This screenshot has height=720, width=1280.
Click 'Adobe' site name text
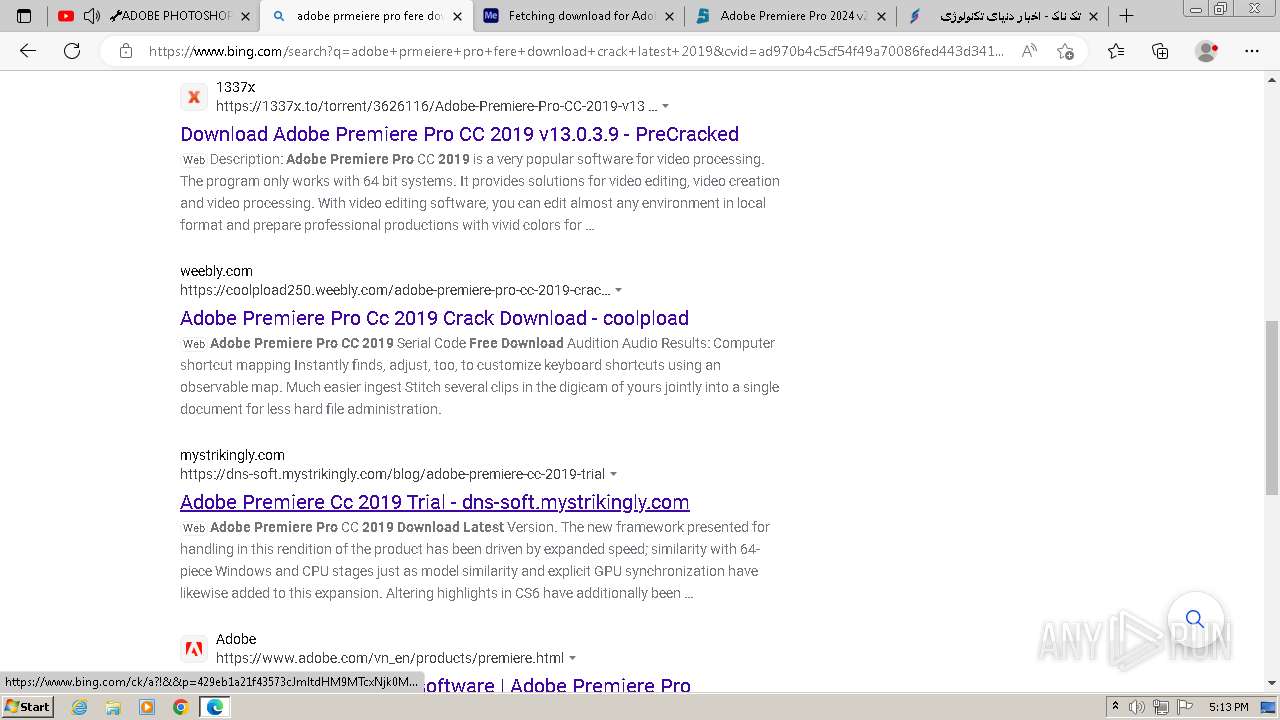236,639
